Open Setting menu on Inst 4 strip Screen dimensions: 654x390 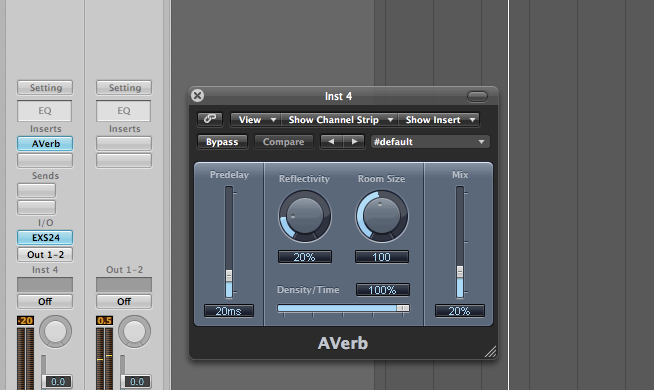pos(45,88)
